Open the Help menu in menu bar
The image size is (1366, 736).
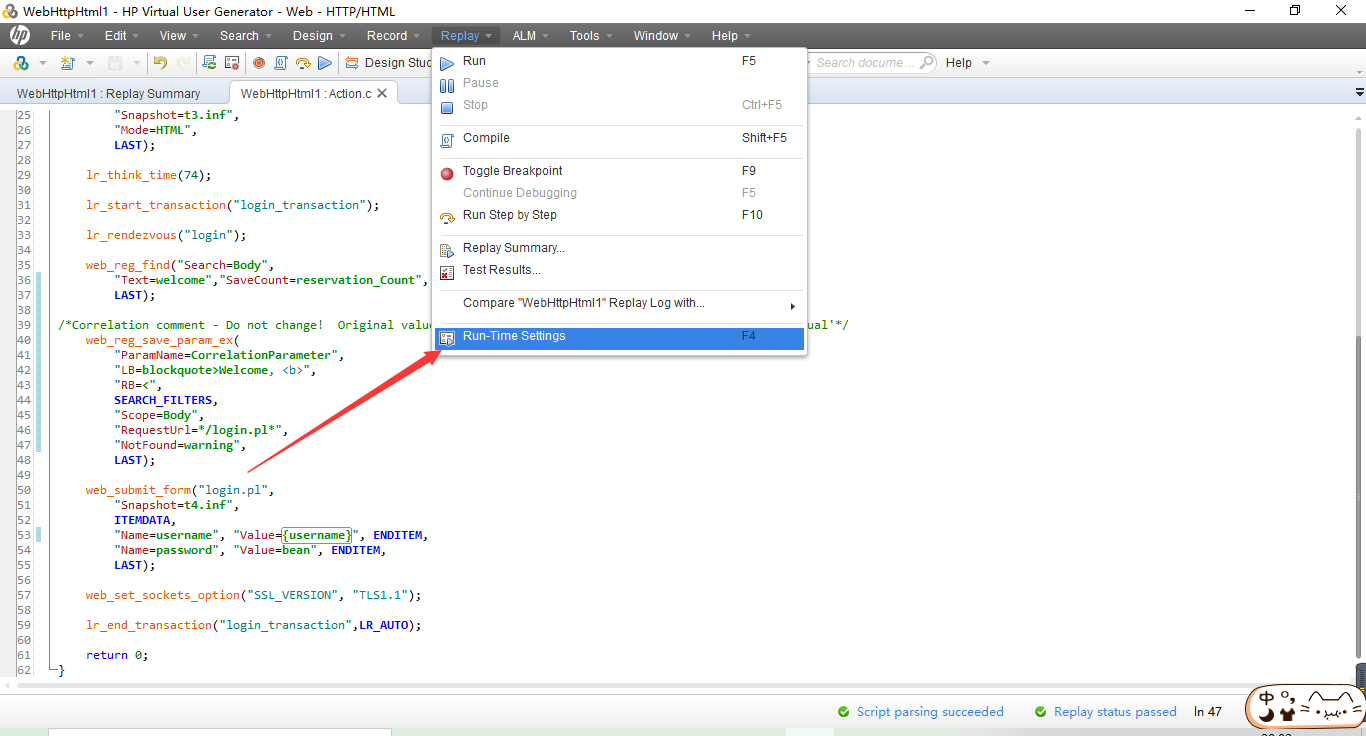(731, 36)
